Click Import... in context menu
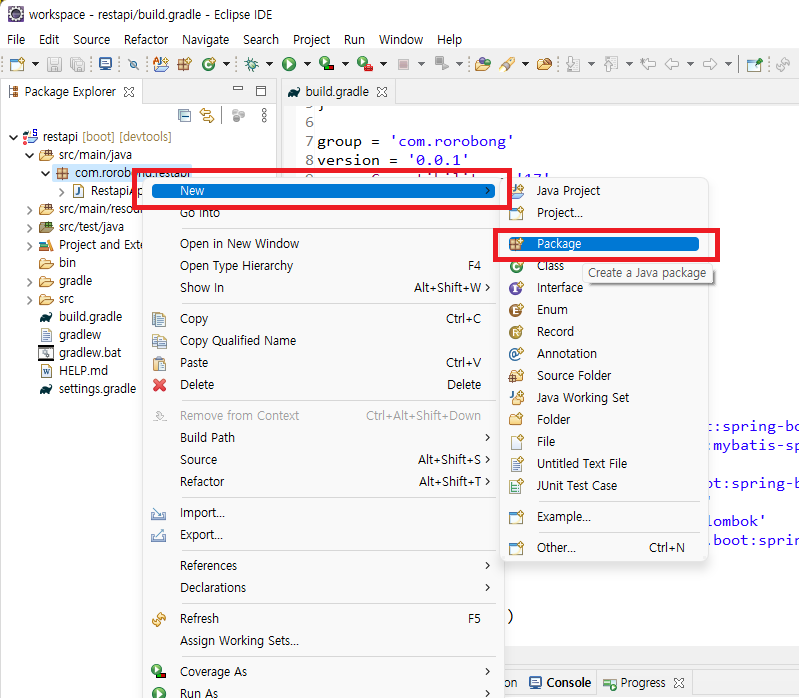This screenshot has height=698, width=799. [x=322, y=513]
